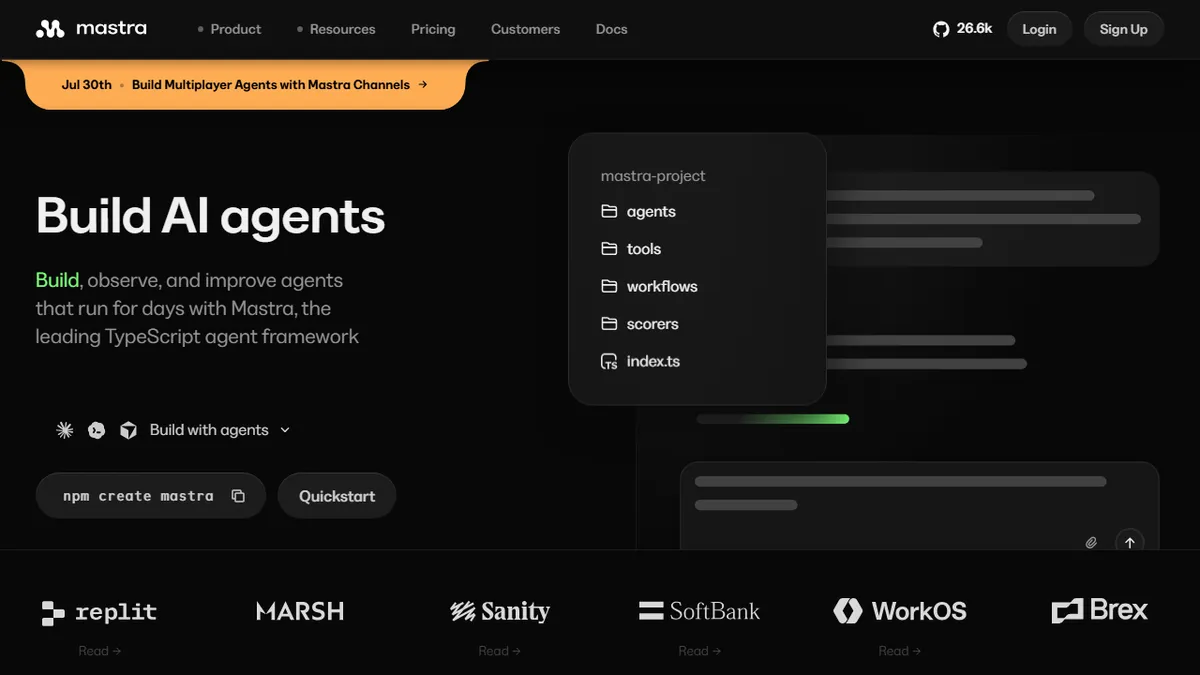
Task: Click the cube agent icon
Action: click(x=128, y=430)
